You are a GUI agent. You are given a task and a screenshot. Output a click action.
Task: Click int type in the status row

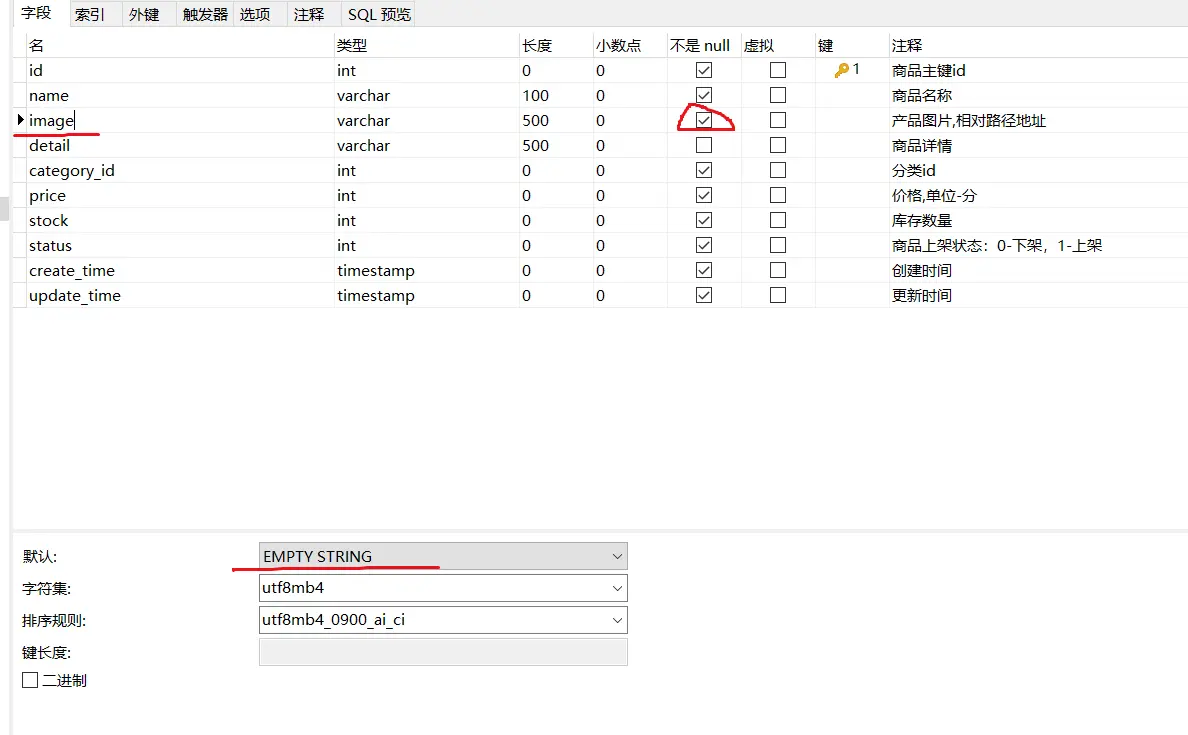(346, 246)
